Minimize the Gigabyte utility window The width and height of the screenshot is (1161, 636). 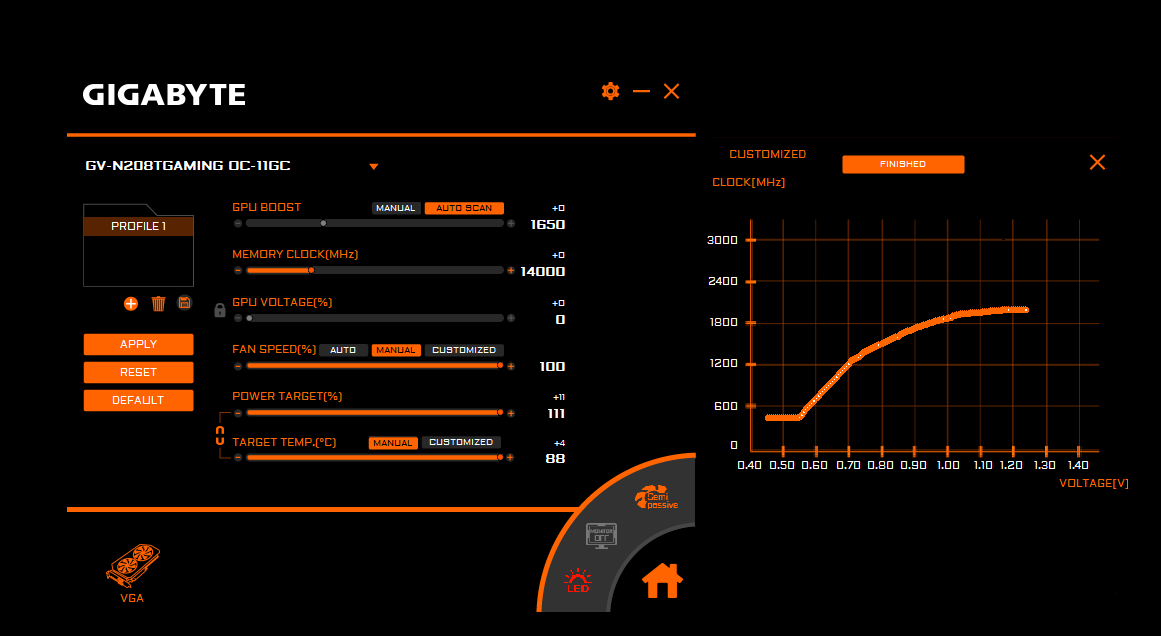point(641,91)
